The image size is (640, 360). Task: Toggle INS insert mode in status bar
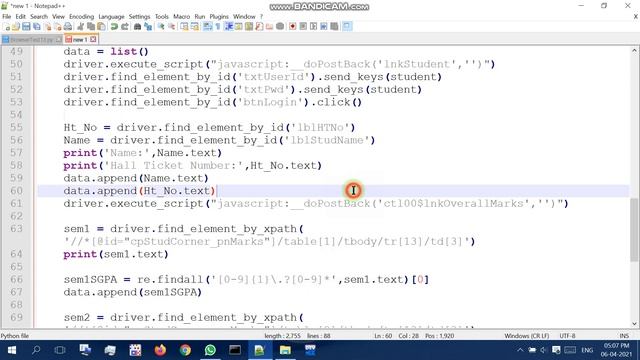(624, 336)
